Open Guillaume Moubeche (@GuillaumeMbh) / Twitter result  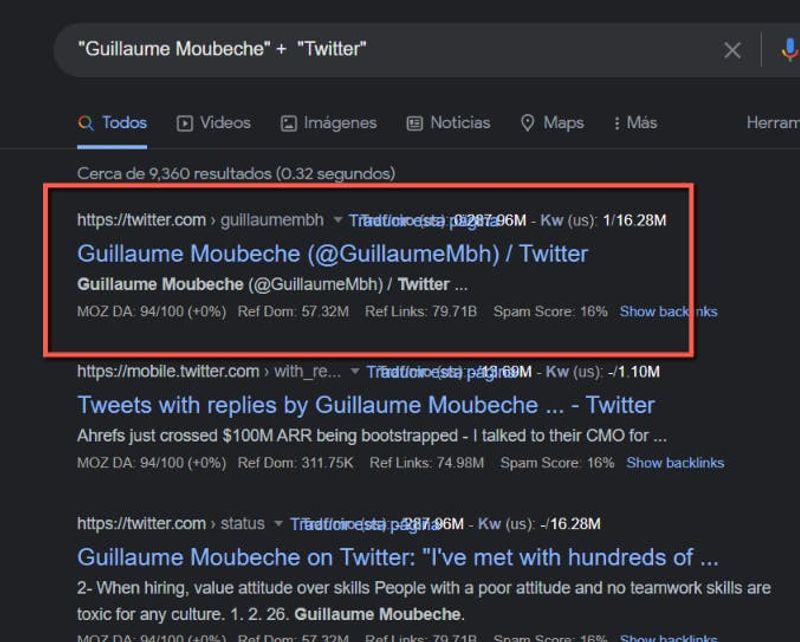pos(333,254)
